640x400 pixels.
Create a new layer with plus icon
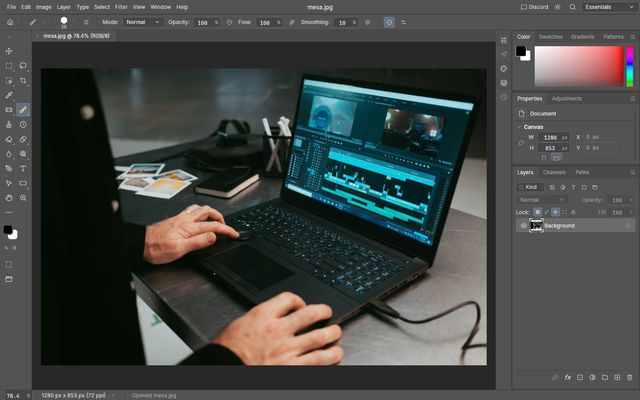(x=617, y=378)
